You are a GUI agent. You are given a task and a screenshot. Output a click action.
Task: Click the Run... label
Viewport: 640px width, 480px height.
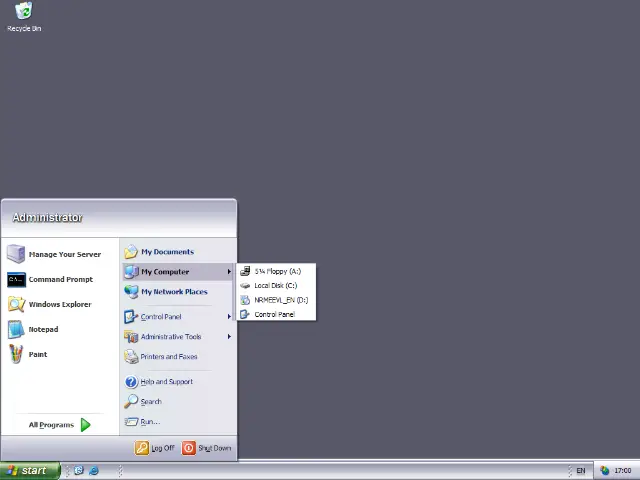(x=150, y=422)
